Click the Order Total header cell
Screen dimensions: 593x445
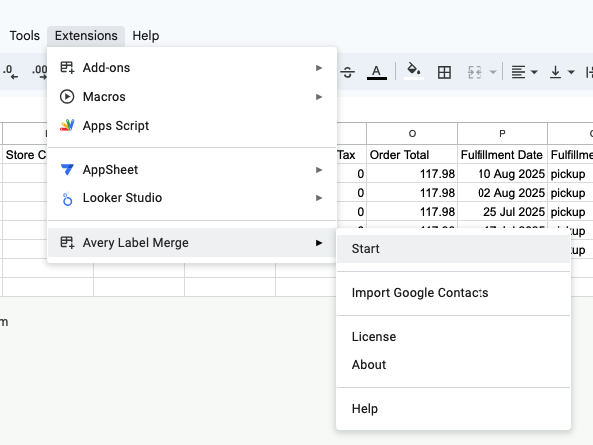point(412,155)
